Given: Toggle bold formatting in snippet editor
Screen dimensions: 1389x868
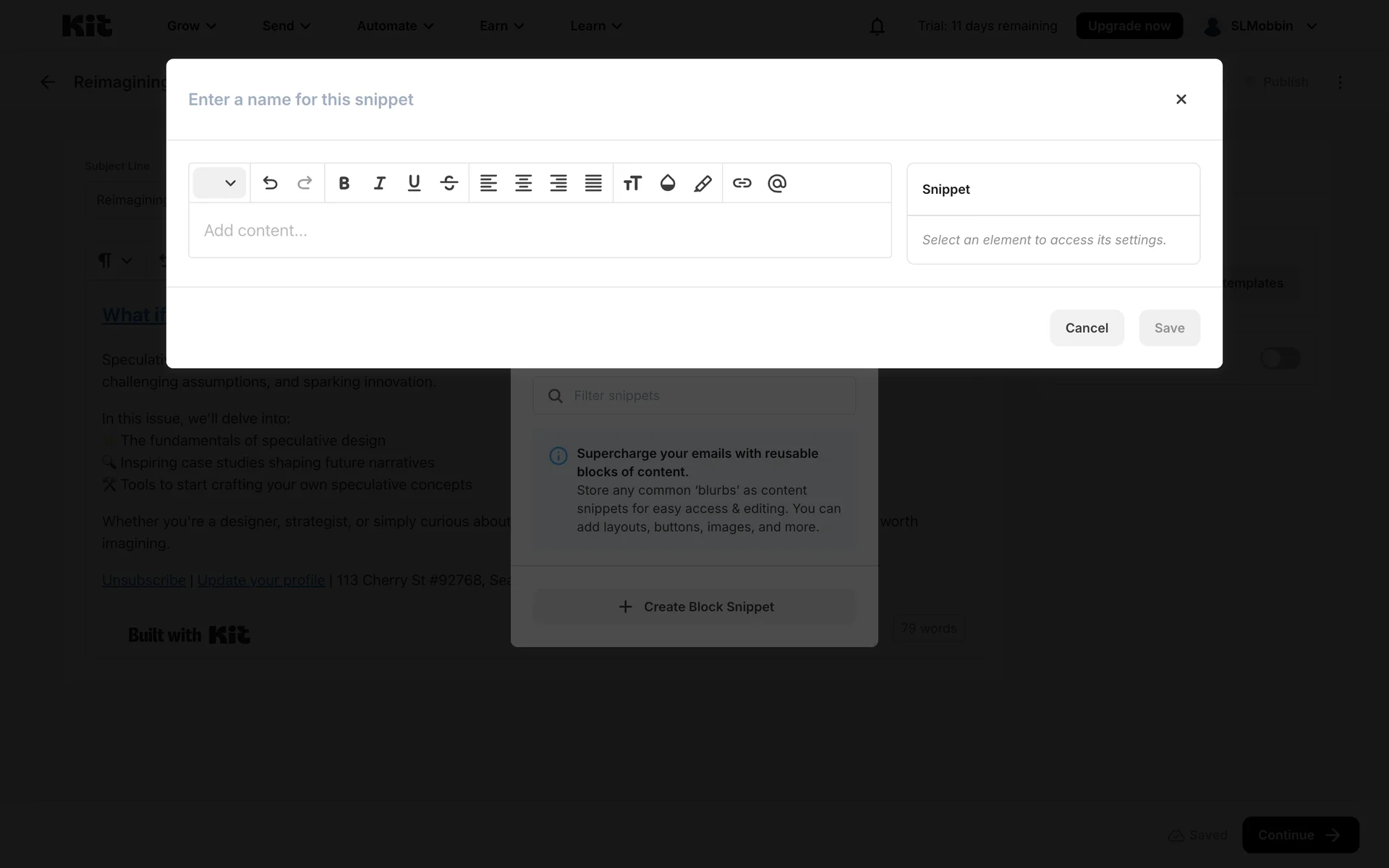Looking at the screenshot, I should [344, 183].
